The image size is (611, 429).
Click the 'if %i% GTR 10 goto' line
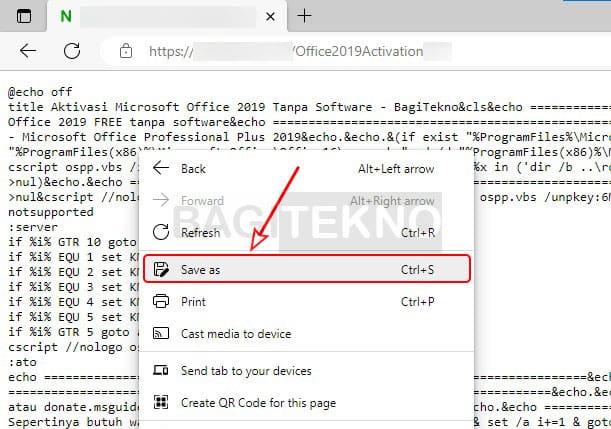point(72,242)
